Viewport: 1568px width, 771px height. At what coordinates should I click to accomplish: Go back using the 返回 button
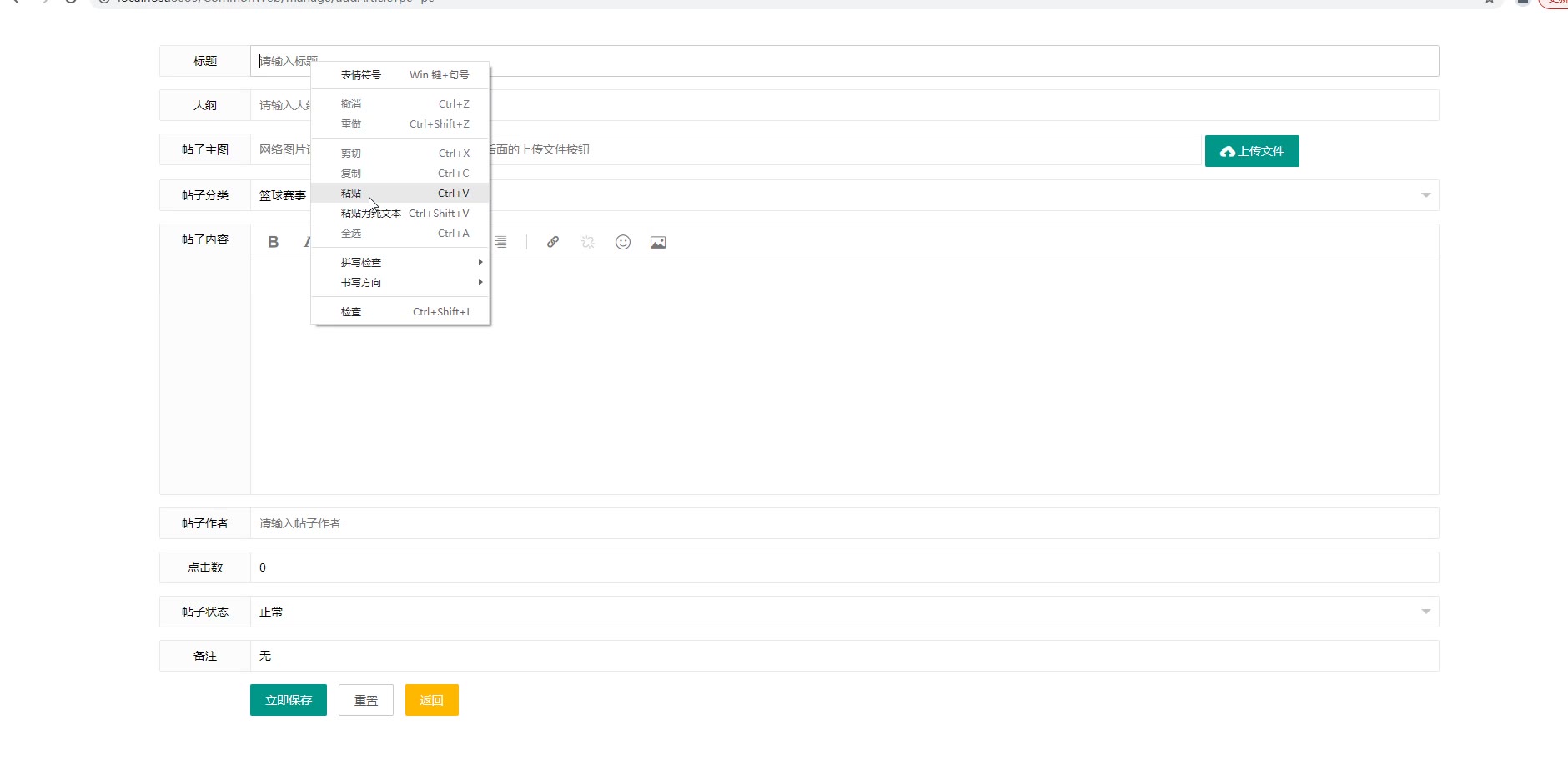pyautogui.click(x=432, y=700)
